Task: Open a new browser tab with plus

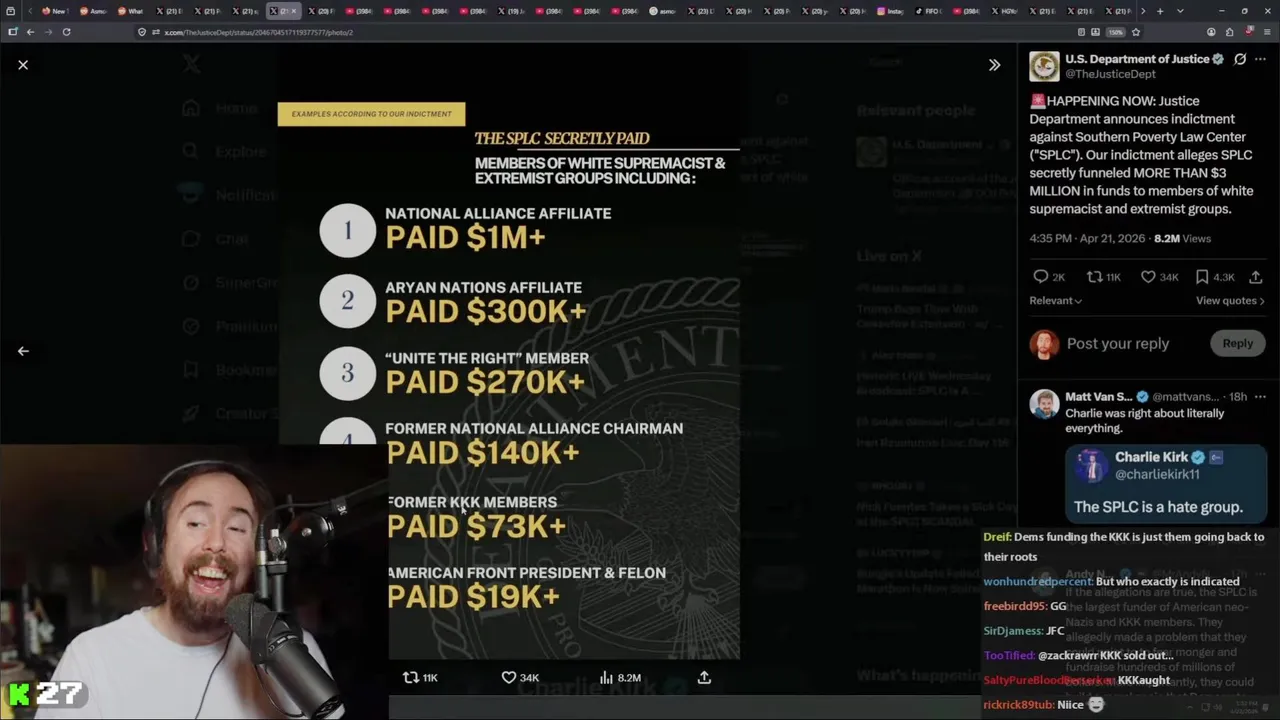Action: point(1160,11)
